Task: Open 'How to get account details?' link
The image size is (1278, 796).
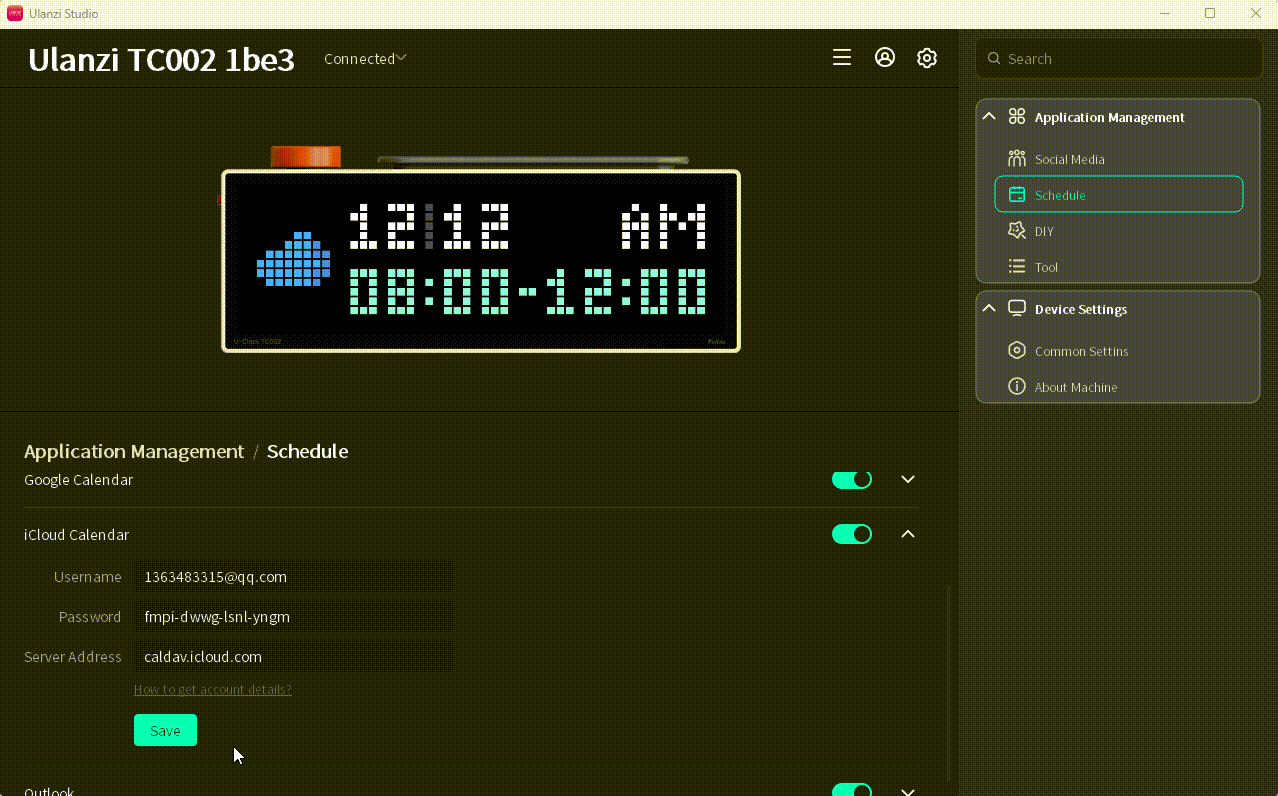Action: (213, 690)
